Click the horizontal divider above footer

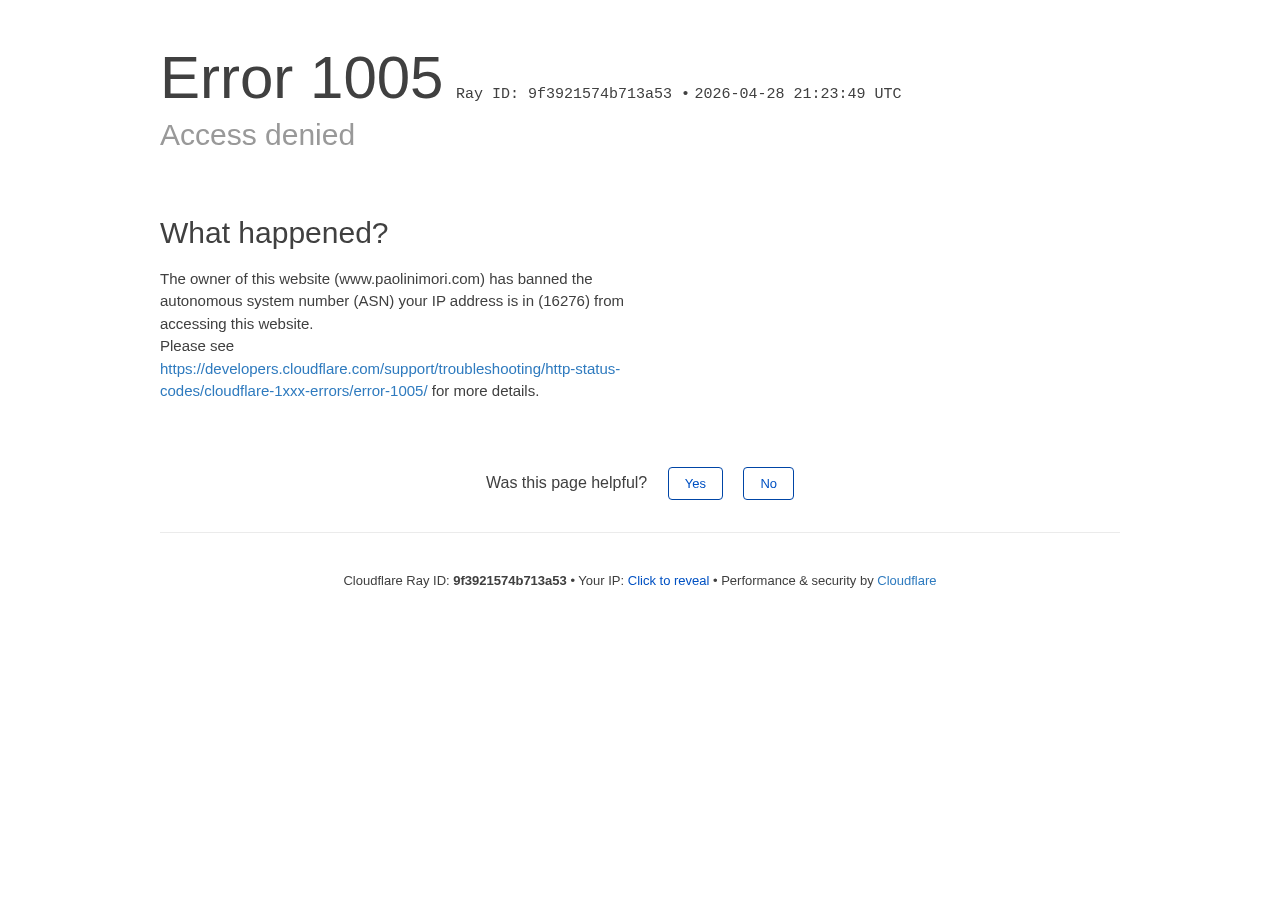tap(640, 532)
